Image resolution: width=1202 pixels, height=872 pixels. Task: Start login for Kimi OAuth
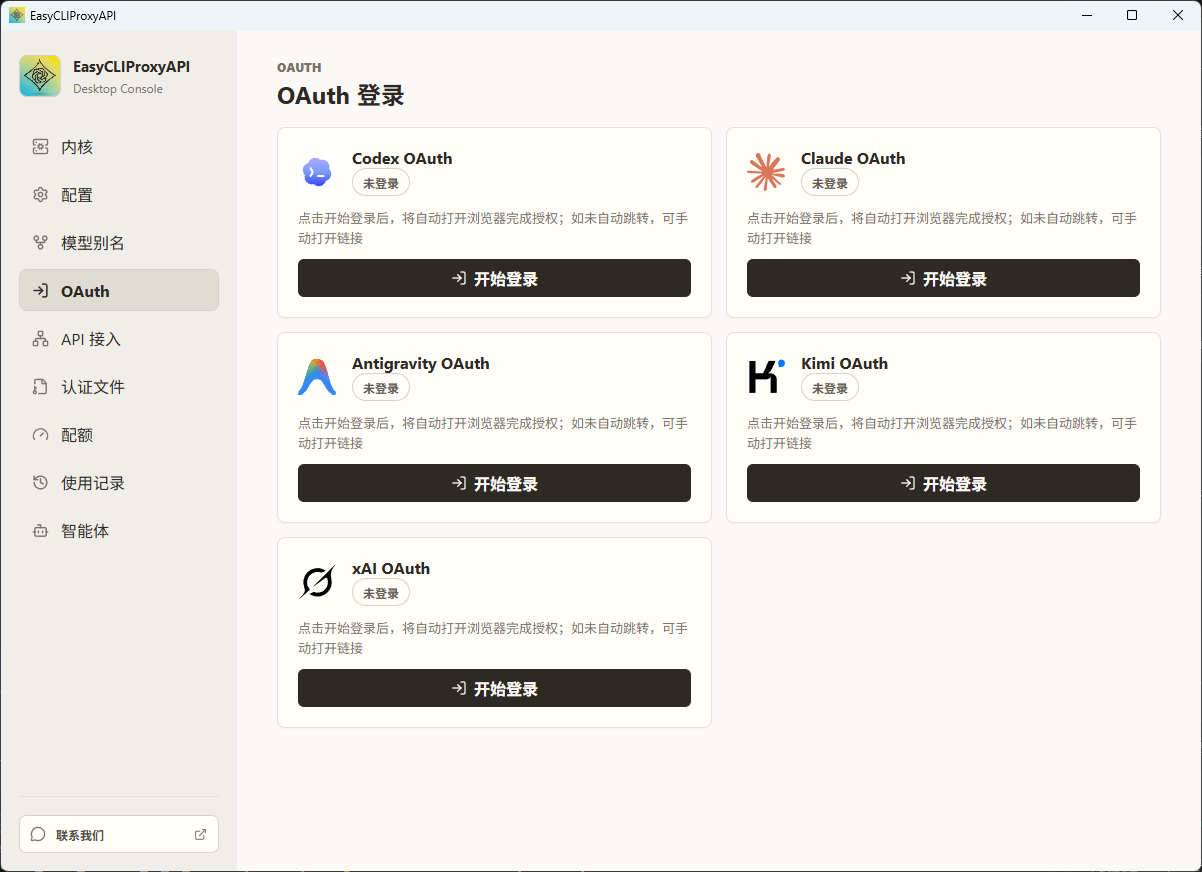click(943, 483)
